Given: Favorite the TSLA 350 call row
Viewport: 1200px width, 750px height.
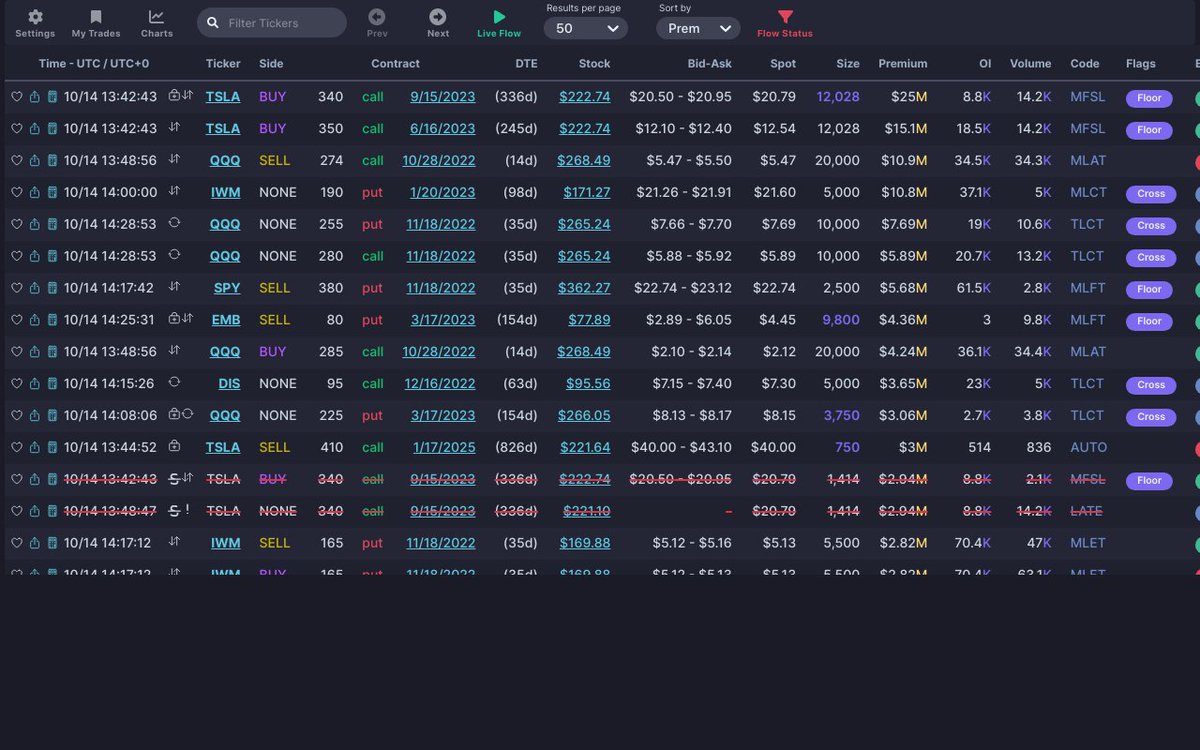Looking at the screenshot, I should [17, 129].
